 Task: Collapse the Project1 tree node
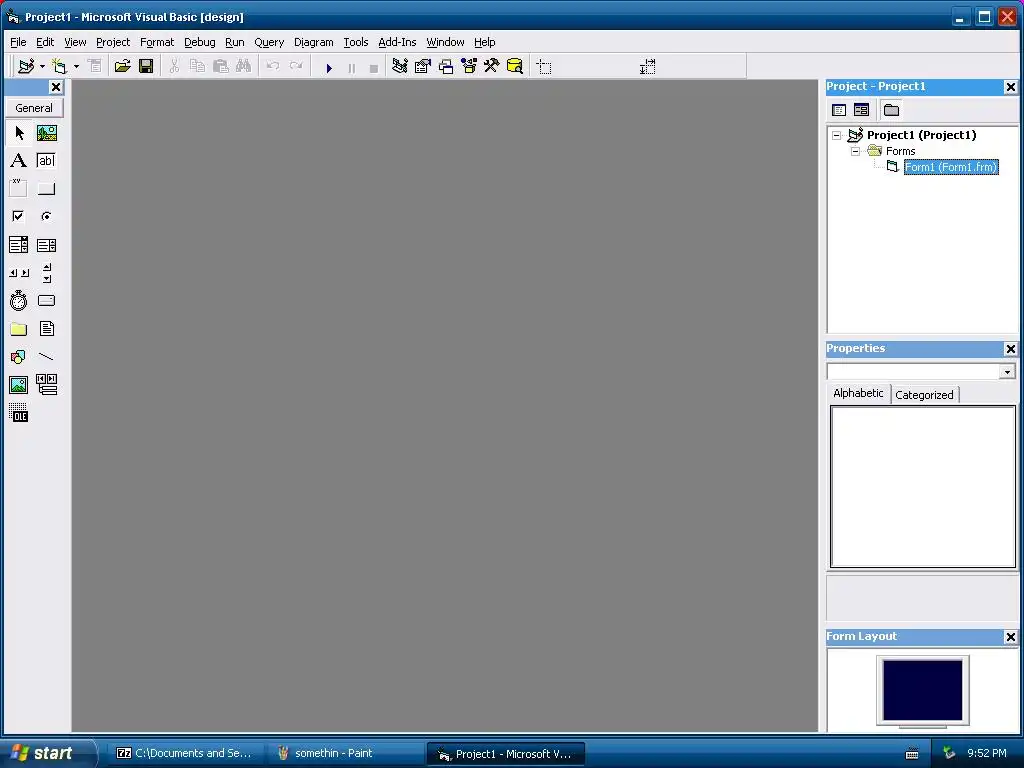click(837, 135)
